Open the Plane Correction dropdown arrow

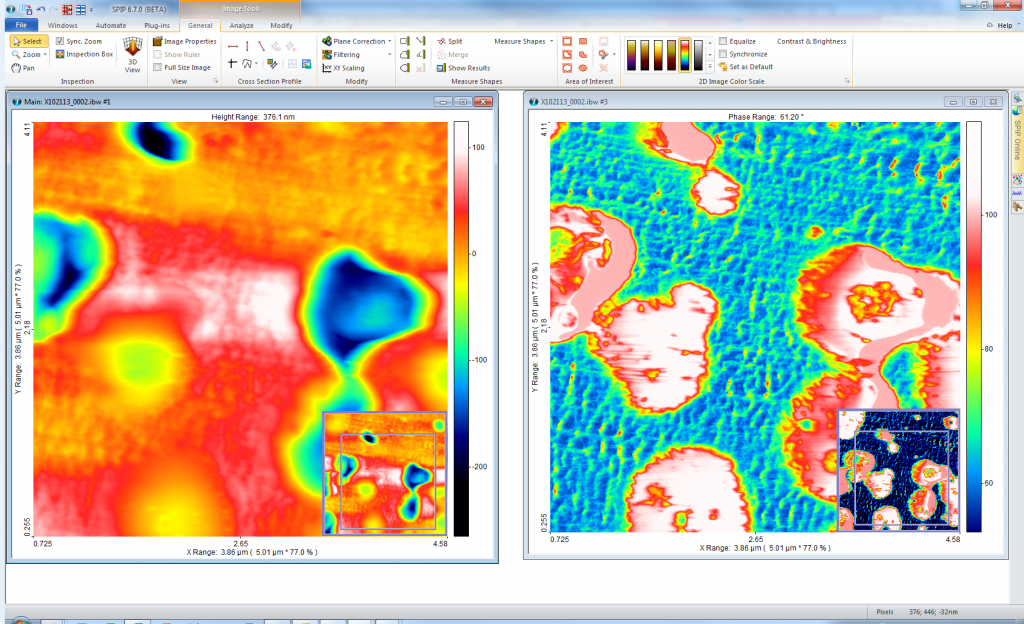tap(390, 40)
